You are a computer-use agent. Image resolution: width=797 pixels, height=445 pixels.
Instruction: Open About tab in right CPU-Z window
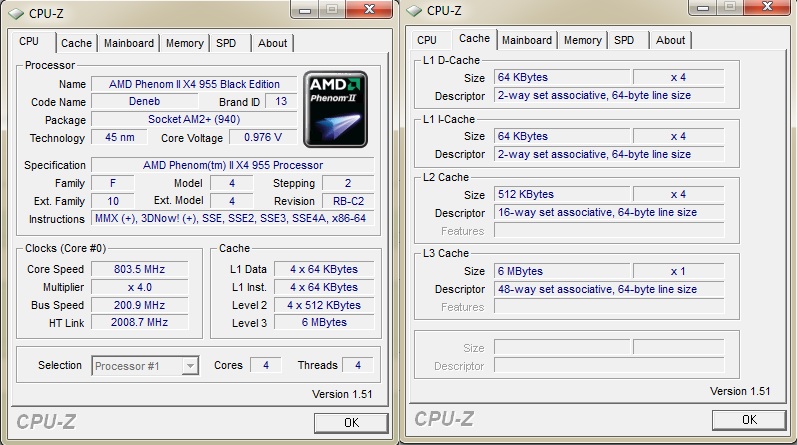670,40
